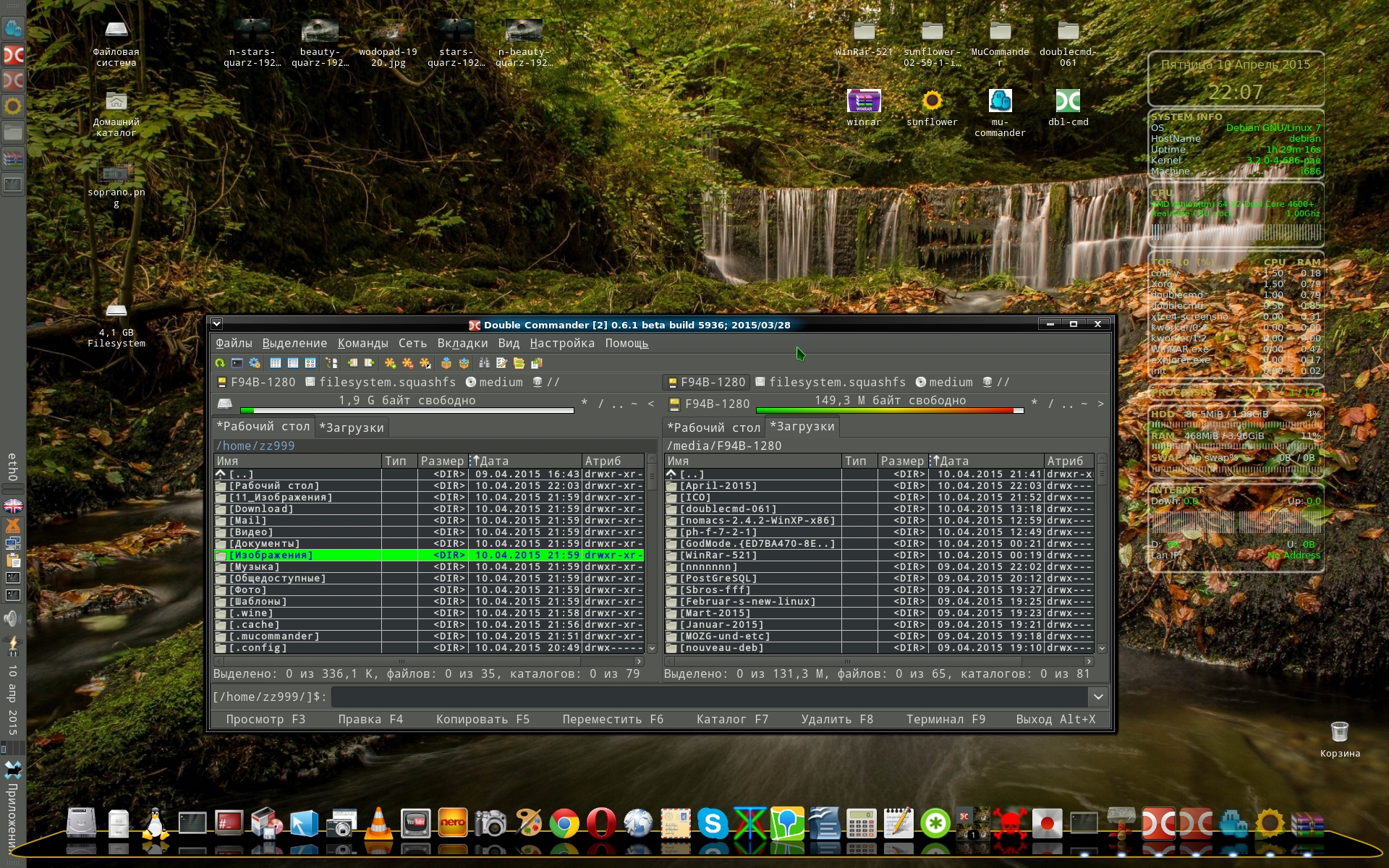This screenshot has height=868, width=1389.
Task: Open options gear icon in toolbar
Action: click(255, 363)
